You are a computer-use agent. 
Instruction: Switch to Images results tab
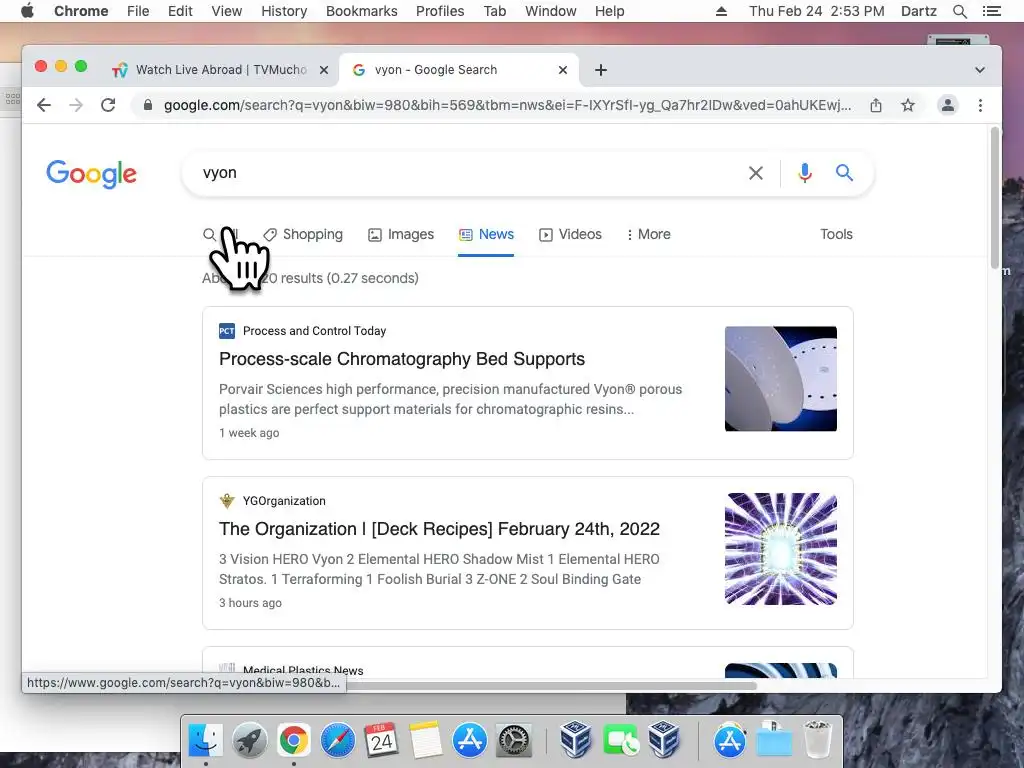[x=401, y=234]
